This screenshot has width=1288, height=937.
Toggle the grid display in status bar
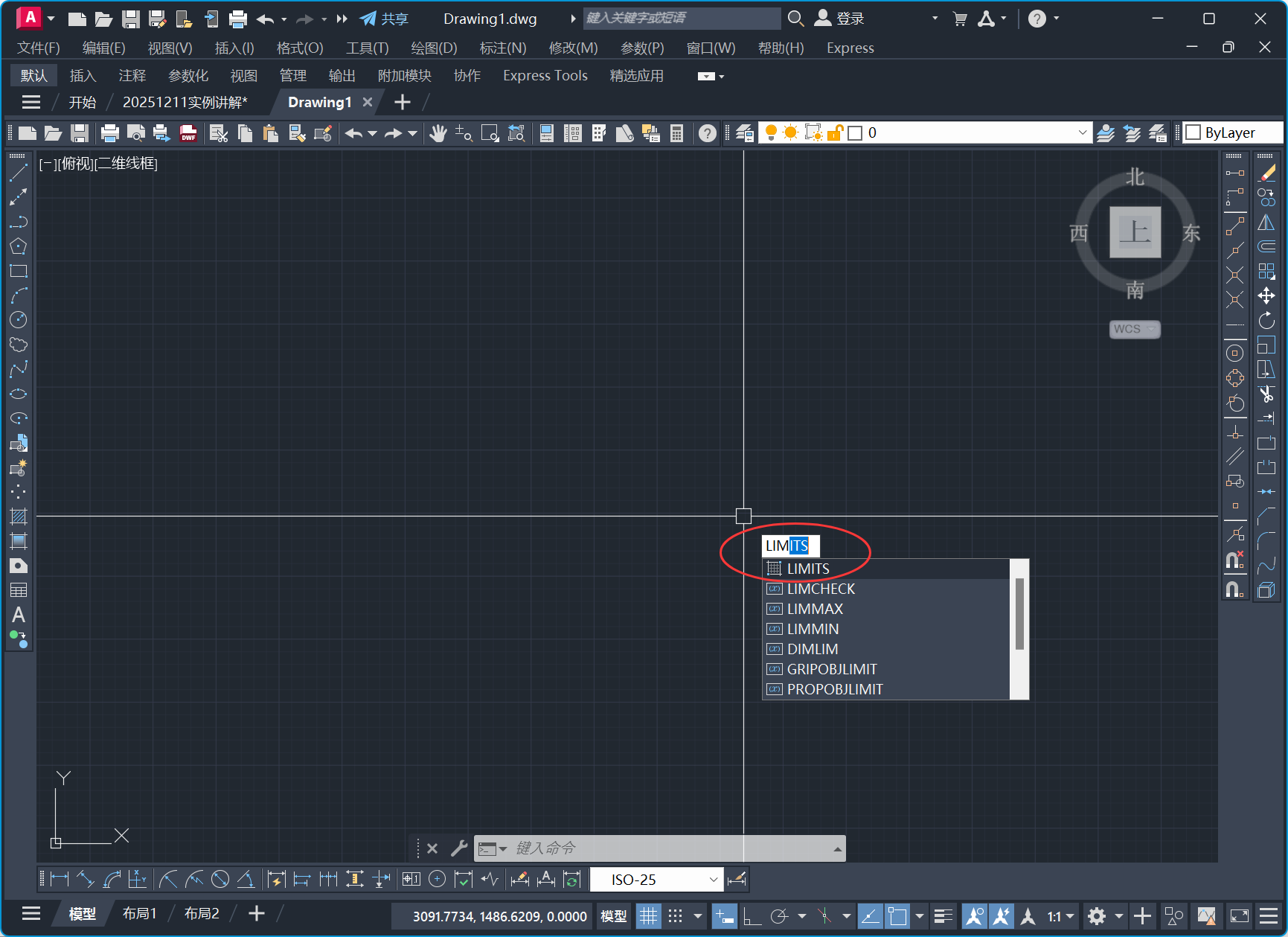pos(648,916)
